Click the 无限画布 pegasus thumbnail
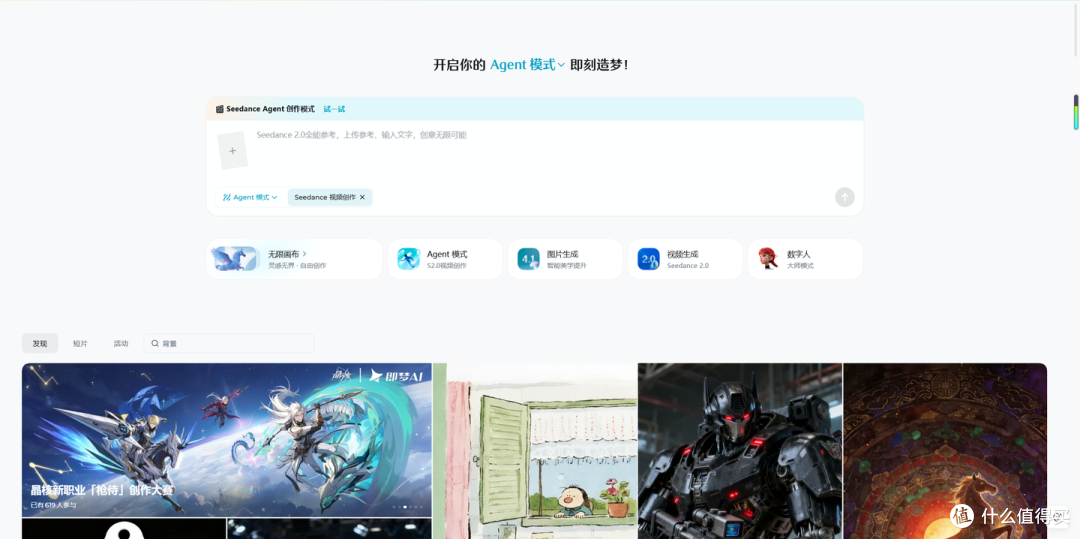The height and width of the screenshot is (539, 1080). coord(234,259)
